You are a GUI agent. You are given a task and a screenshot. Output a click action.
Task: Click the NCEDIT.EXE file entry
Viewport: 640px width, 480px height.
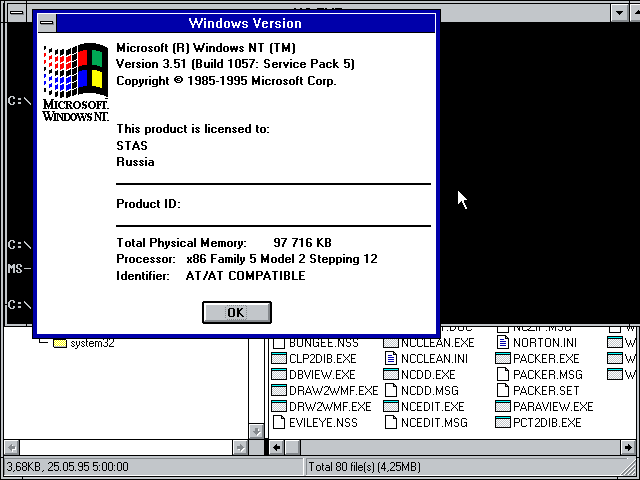432,407
